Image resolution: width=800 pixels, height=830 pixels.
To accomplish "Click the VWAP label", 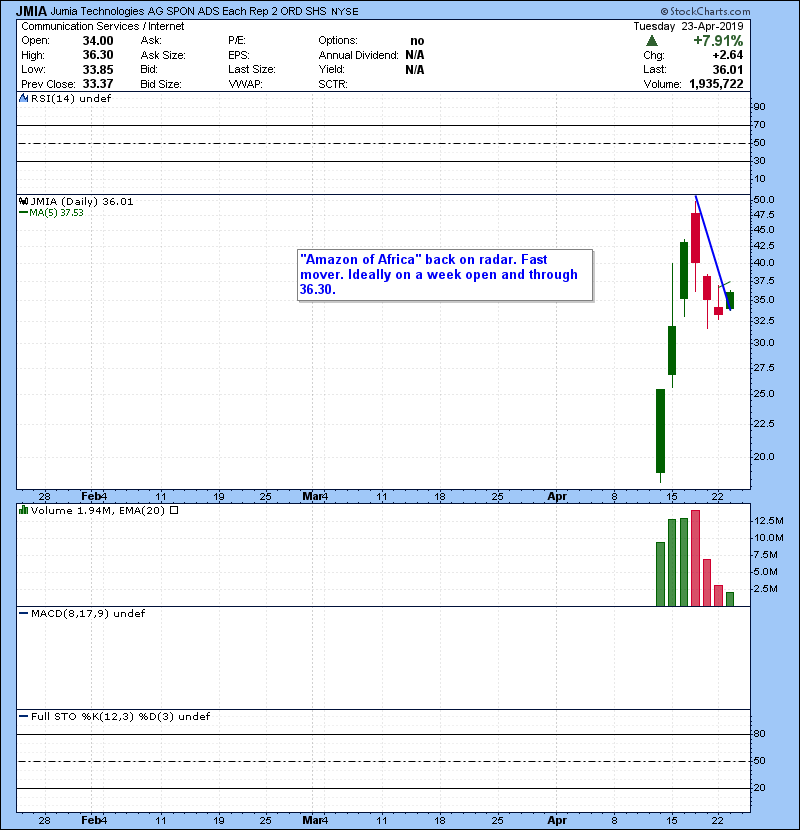I will pos(245,84).
